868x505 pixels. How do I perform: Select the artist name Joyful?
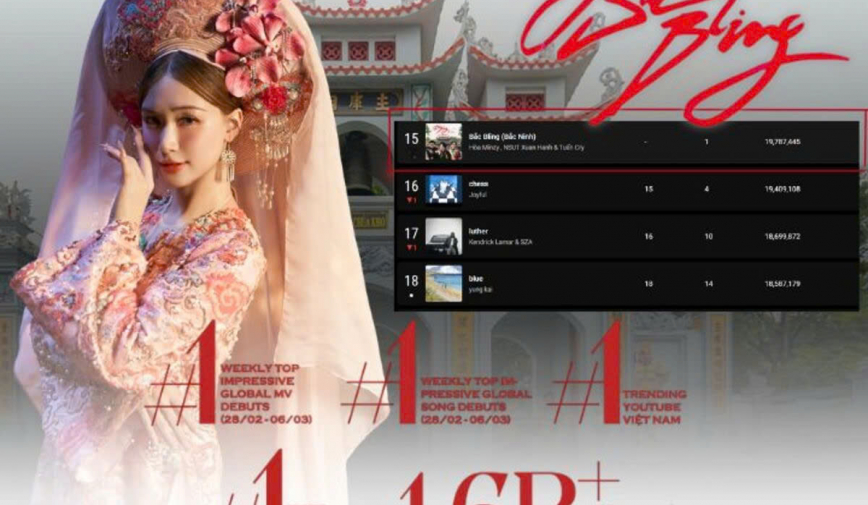(x=477, y=195)
